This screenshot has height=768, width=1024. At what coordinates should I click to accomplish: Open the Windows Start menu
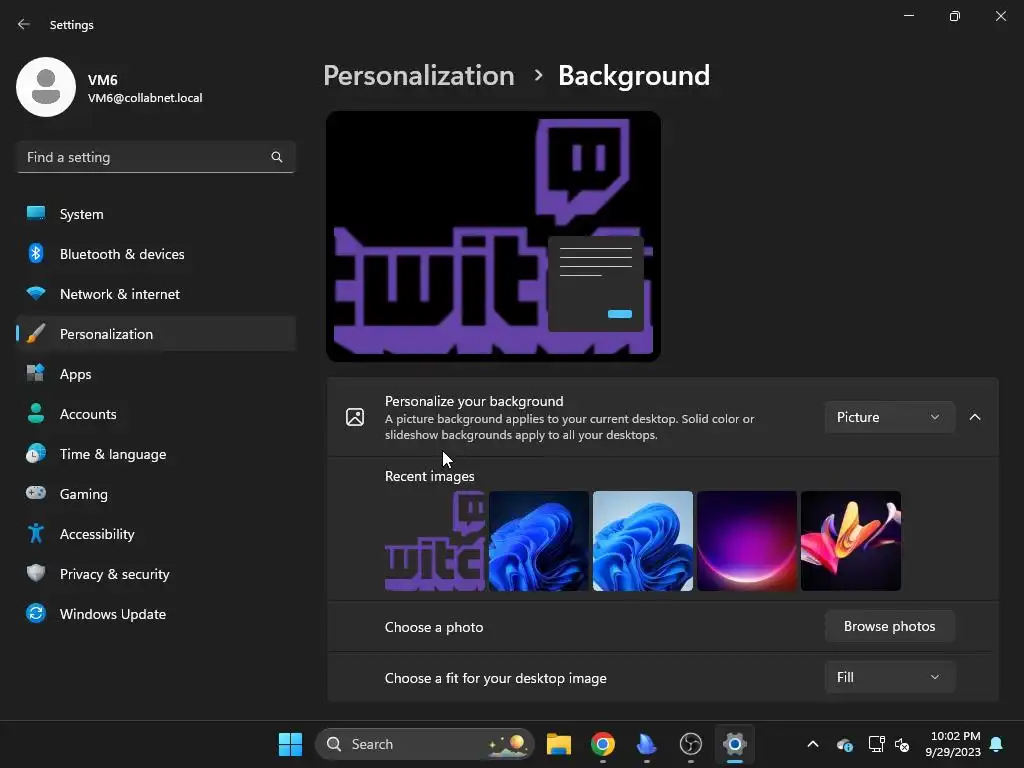pyautogui.click(x=290, y=744)
